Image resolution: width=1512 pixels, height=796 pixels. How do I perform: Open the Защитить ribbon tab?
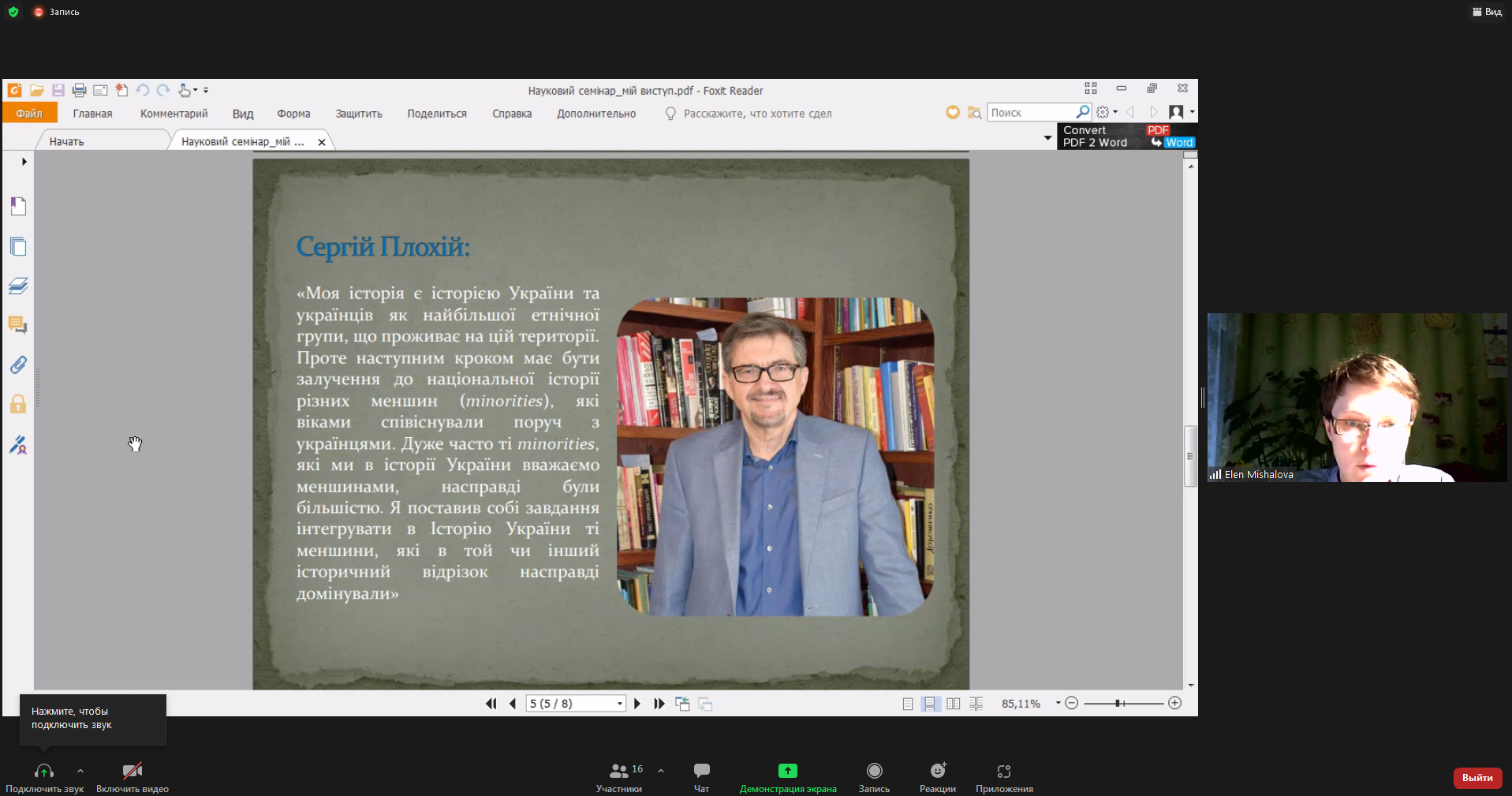click(x=359, y=114)
